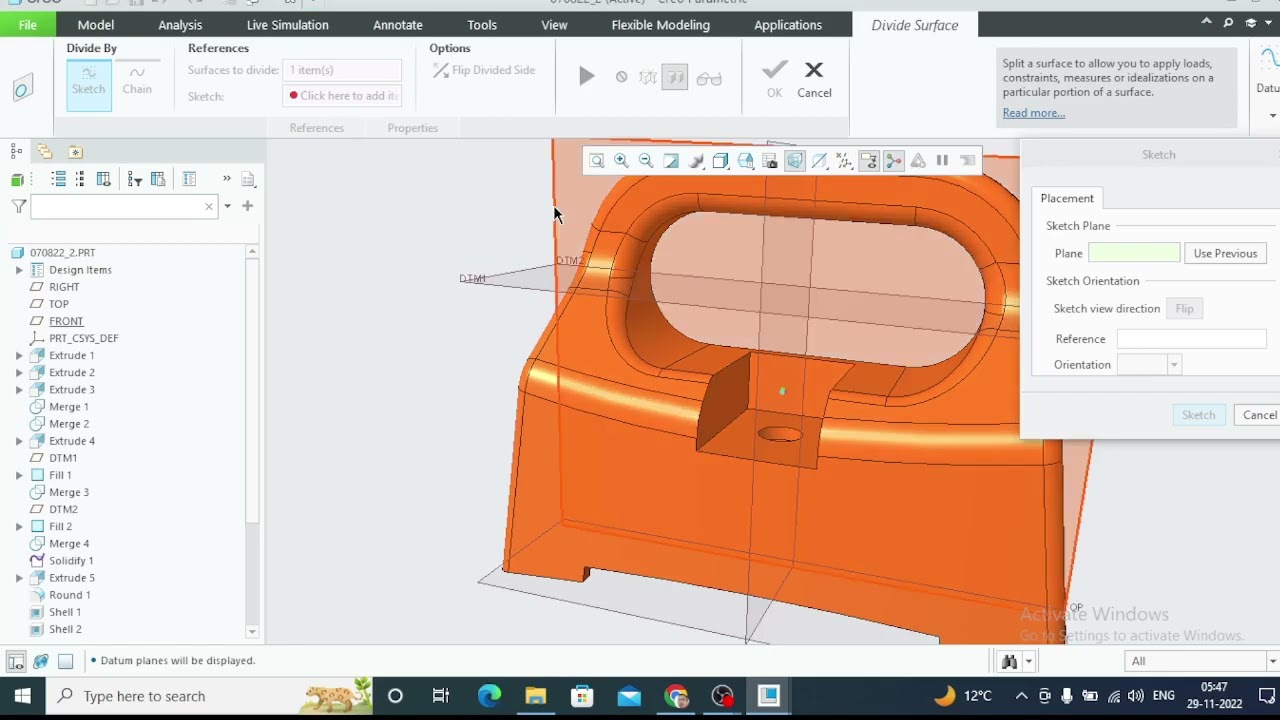Screen dimensions: 1280x720
Task: Click the No Preview circle icon
Action: (621, 77)
